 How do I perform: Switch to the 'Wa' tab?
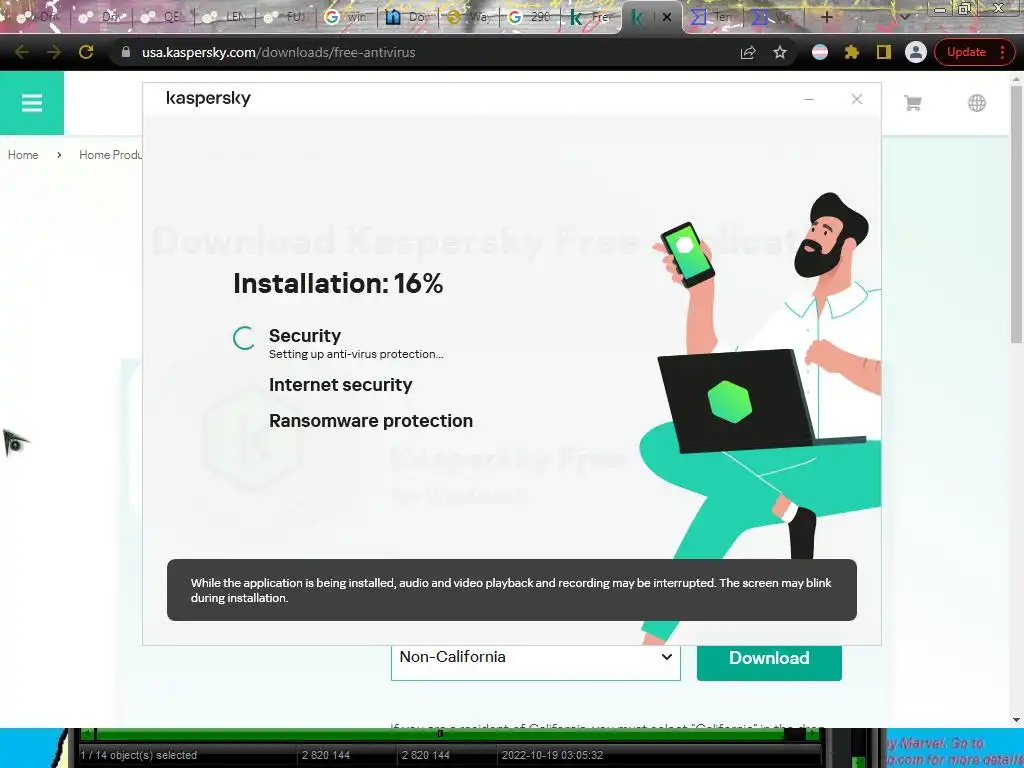(x=468, y=17)
